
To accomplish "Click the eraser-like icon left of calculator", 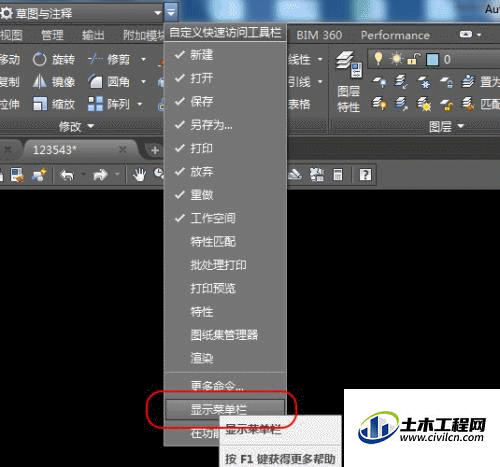I will (295, 175).
